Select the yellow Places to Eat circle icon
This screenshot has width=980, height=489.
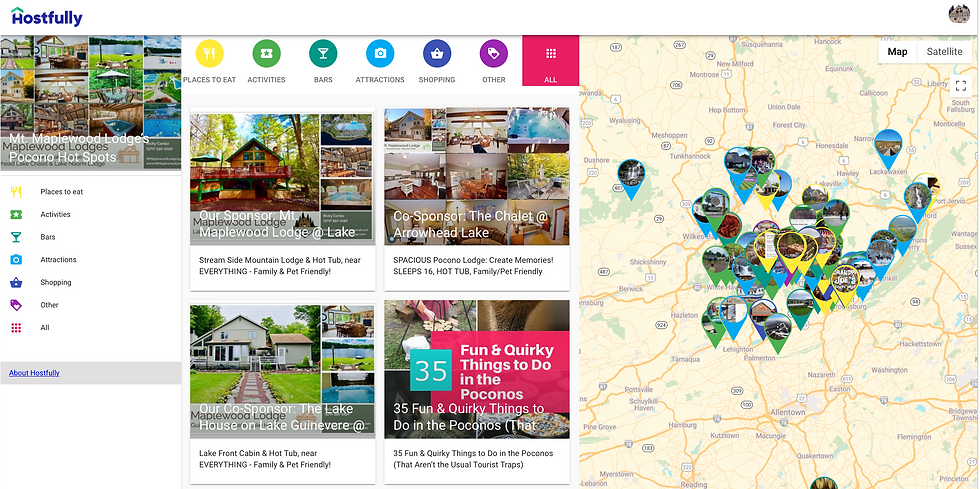coord(209,53)
